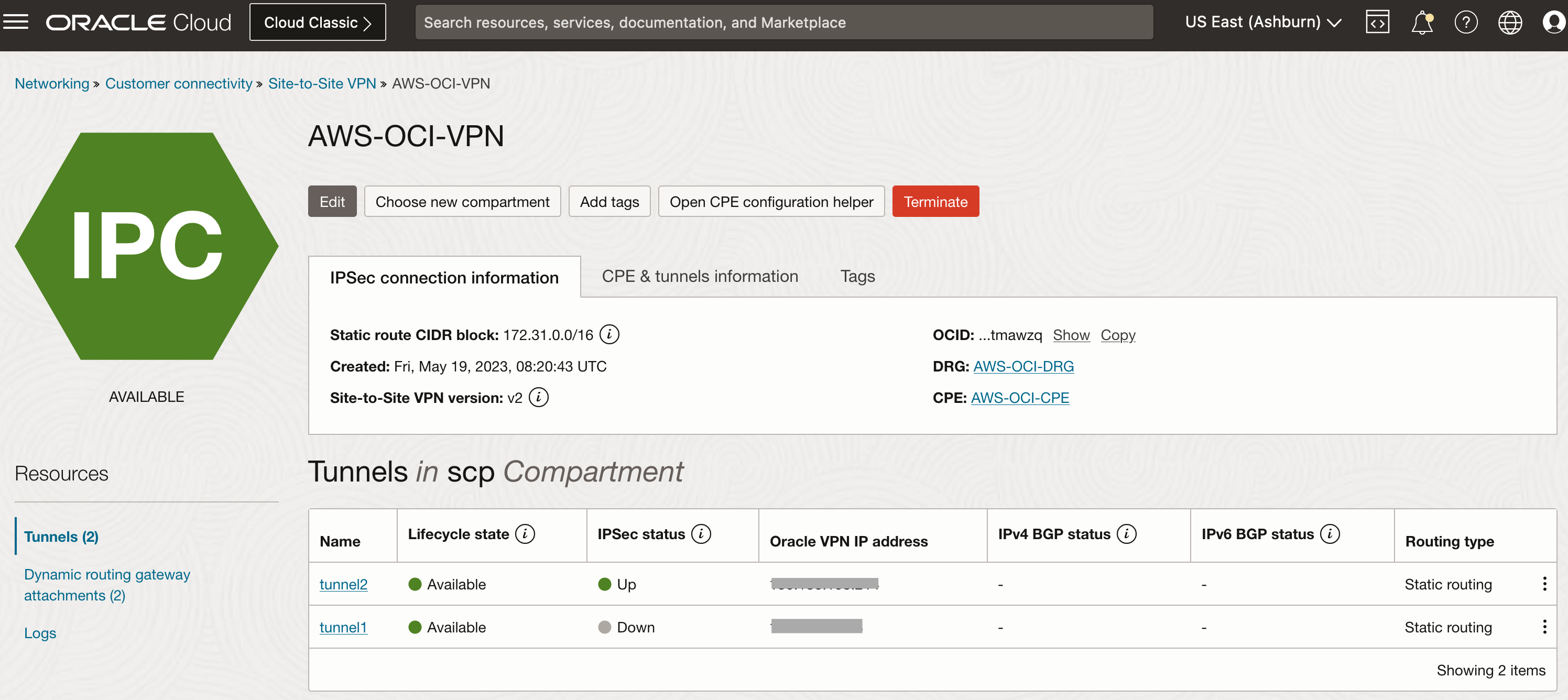Open the navigation hamburger menu
1568x700 pixels.
(x=16, y=21)
